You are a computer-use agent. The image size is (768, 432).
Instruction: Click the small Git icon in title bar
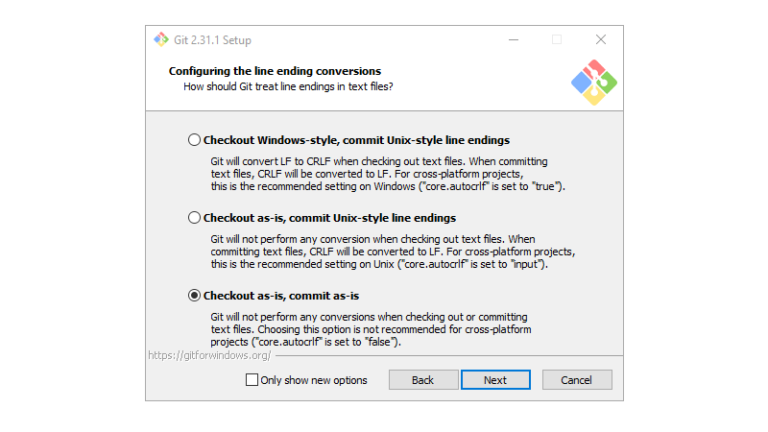pos(161,40)
